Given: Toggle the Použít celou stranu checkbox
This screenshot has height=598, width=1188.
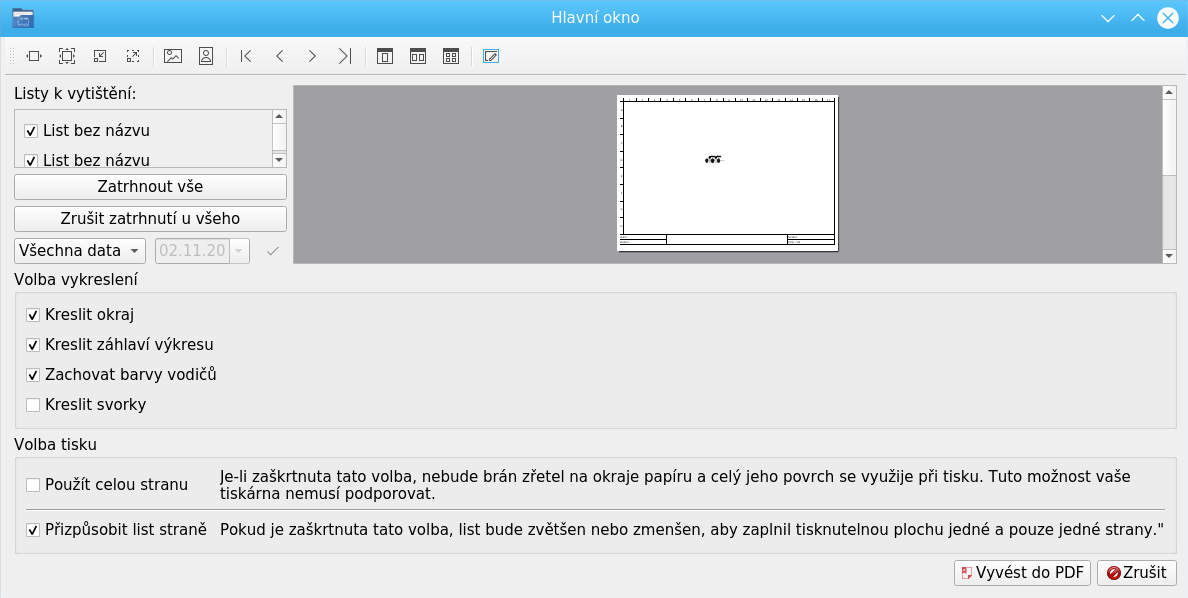Looking at the screenshot, I should [33, 485].
